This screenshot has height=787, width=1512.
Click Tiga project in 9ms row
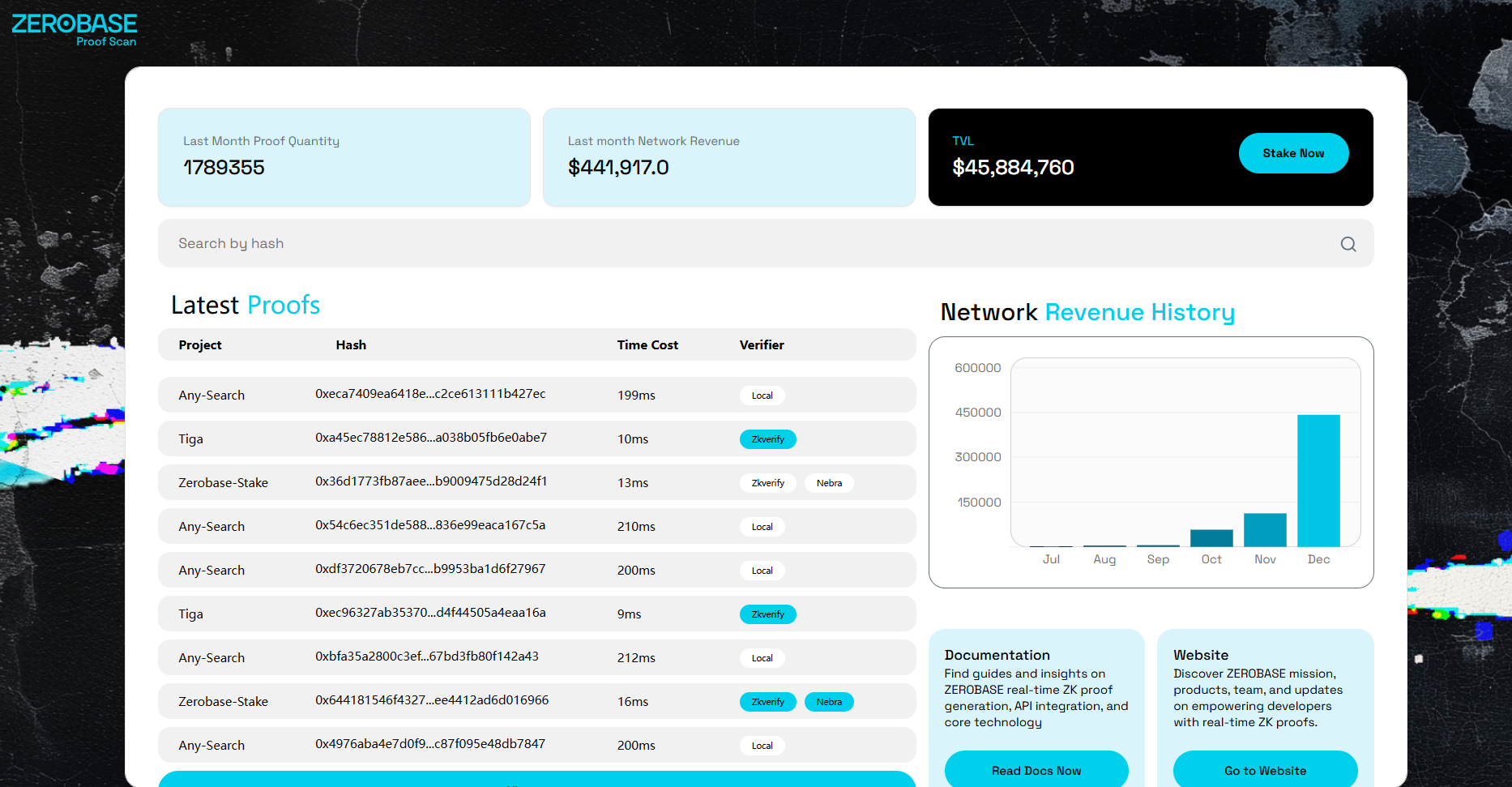tap(191, 614)
